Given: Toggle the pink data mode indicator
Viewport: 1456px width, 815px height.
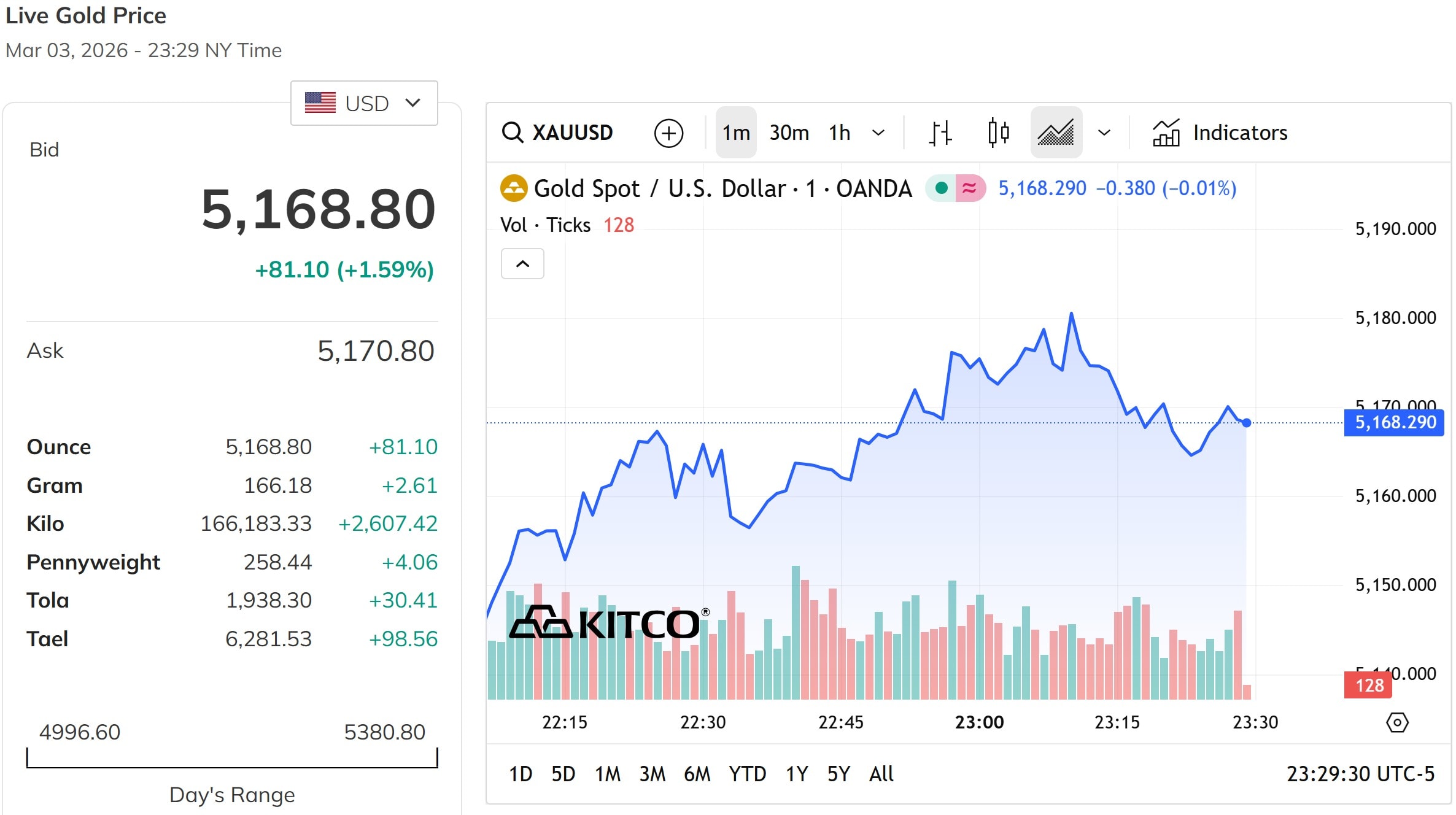Looking at the screenshot, I should click(970, 188).
